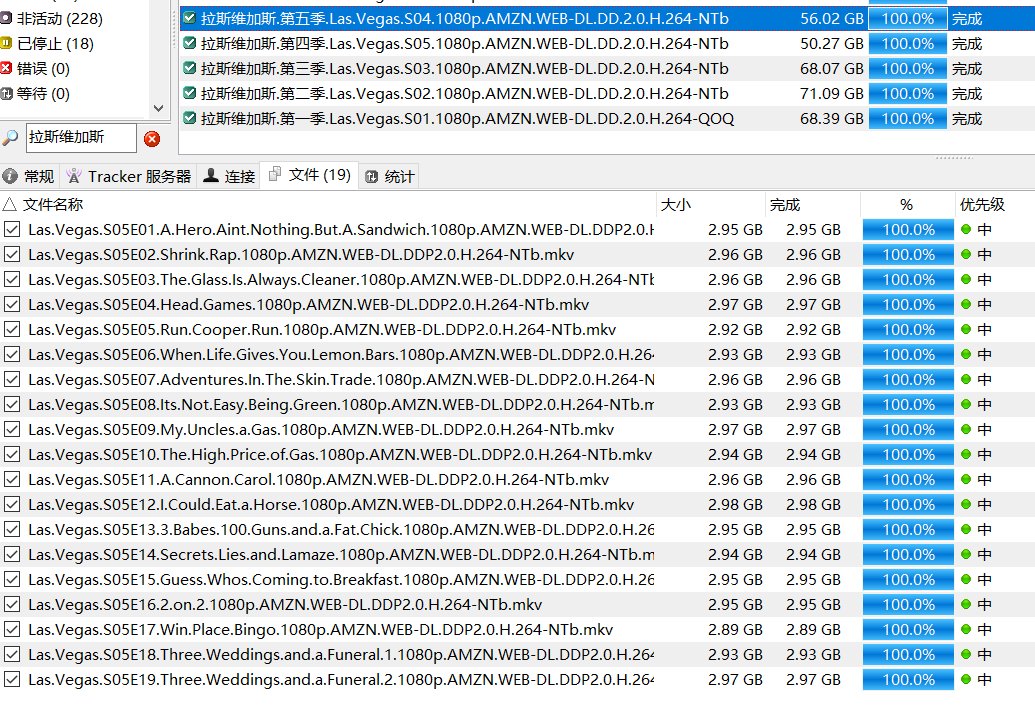Select the S05E12 I.Could.Eat.a.Horse file
The height and width of the screenshot is (724, 1035).
[x=330, y=505]
